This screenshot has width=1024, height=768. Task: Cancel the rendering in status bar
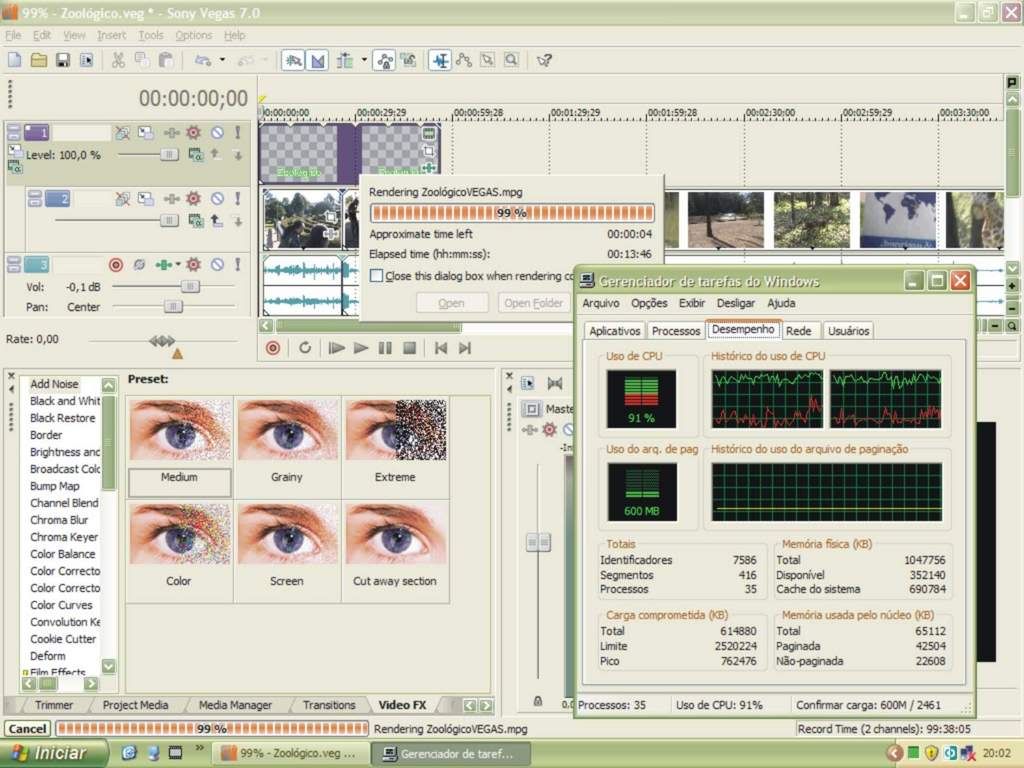[27, 729]
